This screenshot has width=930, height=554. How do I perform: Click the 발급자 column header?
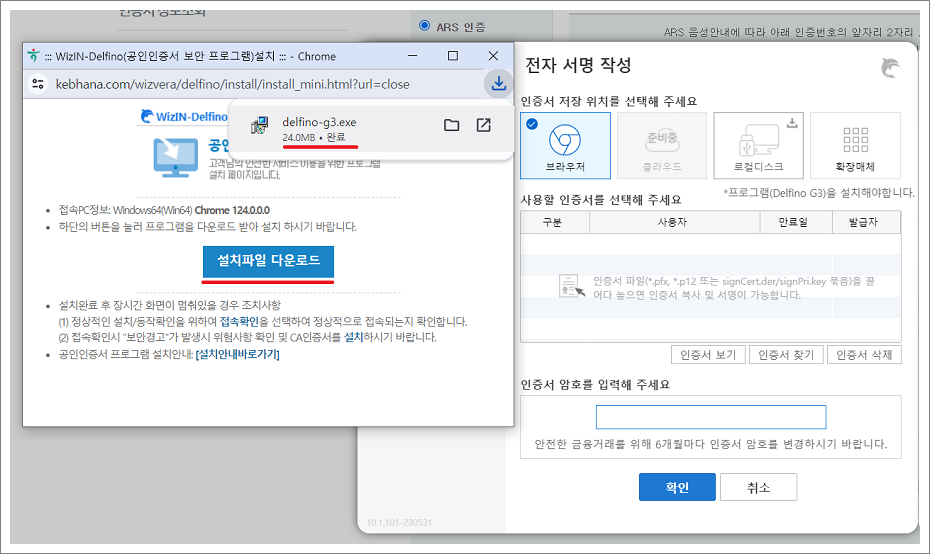[866, 222]
